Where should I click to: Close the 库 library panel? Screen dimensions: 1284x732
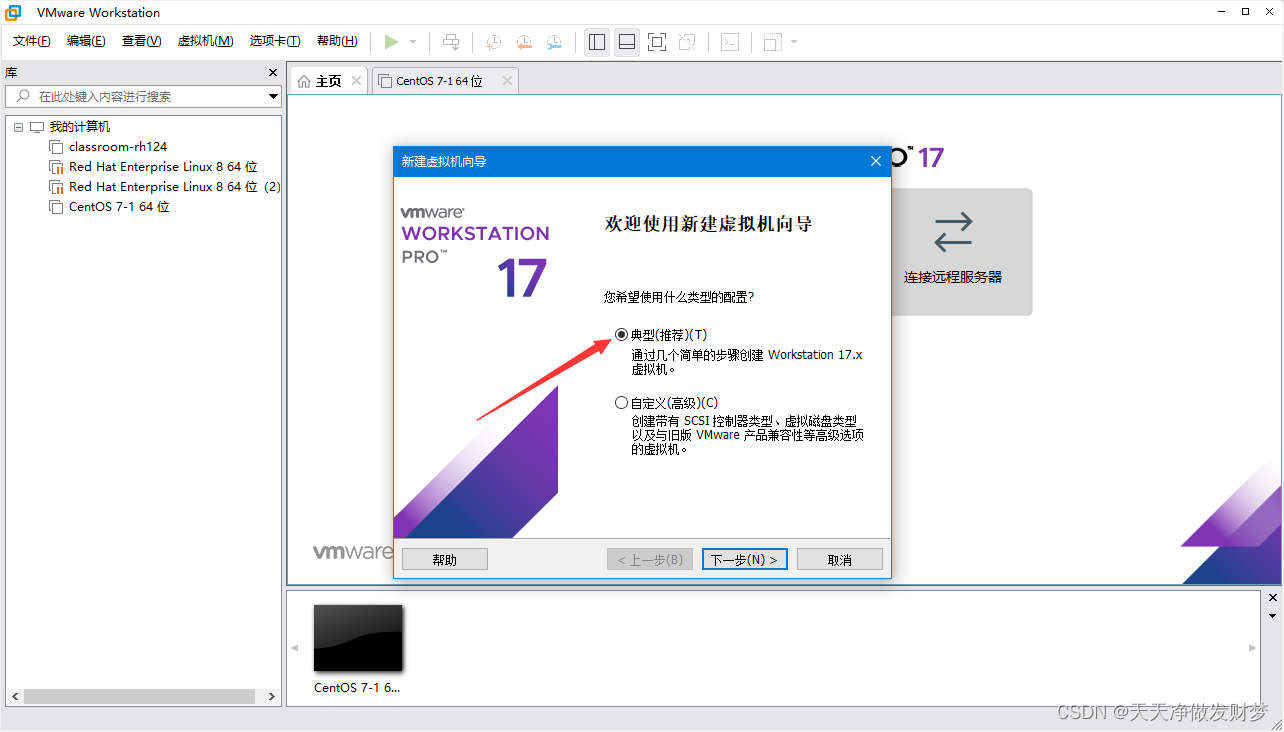[x=273, y=73]
